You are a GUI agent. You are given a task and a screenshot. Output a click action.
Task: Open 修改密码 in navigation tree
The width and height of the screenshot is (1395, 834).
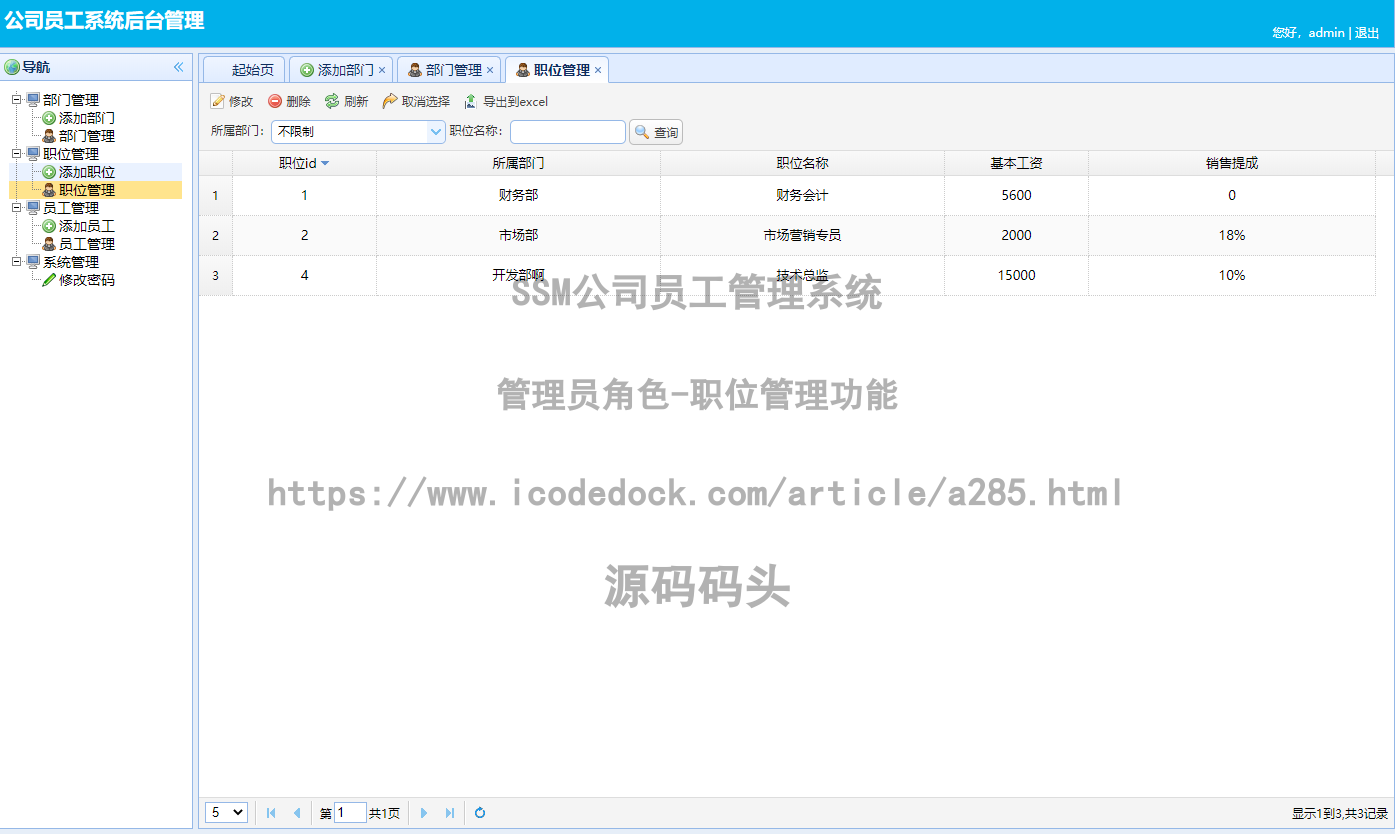pyautogui.click(x=86, y=280)
